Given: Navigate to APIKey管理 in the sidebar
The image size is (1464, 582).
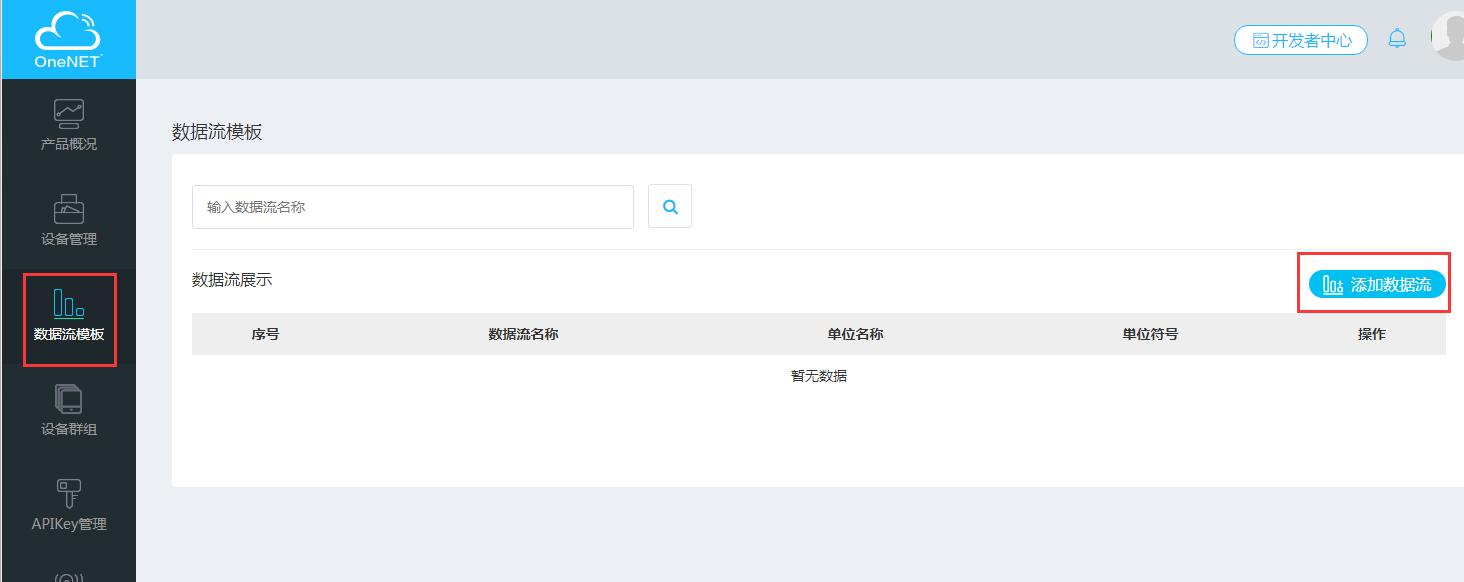Looking at the screenshot, I should pyautogui.click(x=68, y=505).
